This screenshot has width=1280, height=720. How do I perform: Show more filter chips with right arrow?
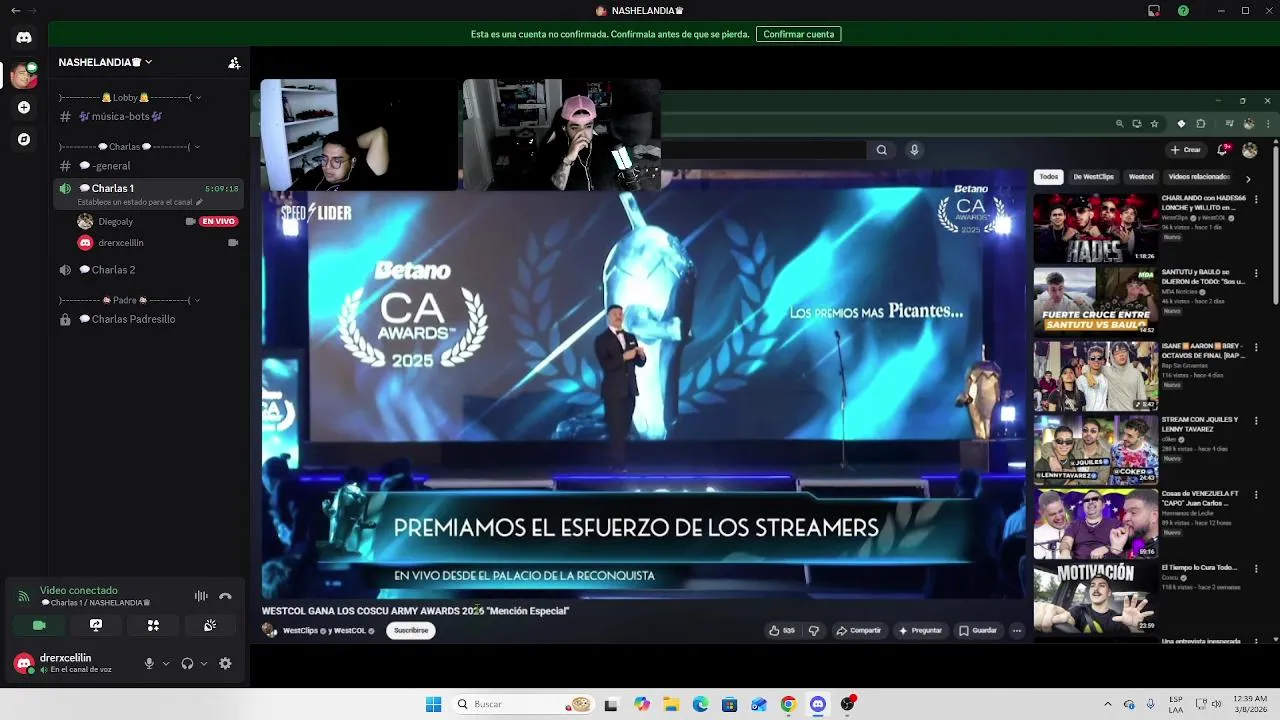[x=1248, y=179]
